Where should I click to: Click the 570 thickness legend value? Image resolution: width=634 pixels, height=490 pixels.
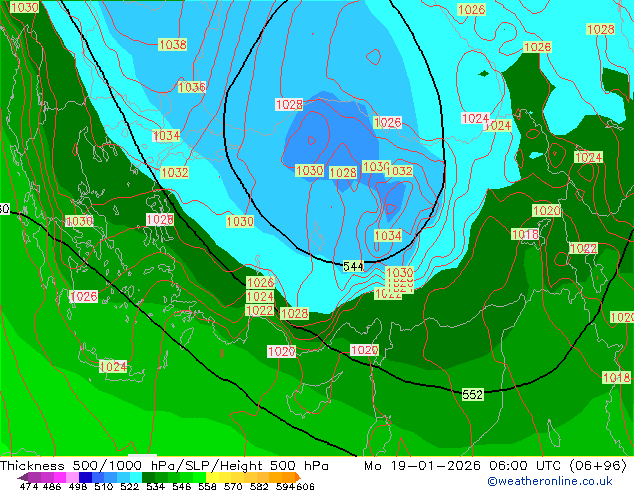tap(233, 486)
